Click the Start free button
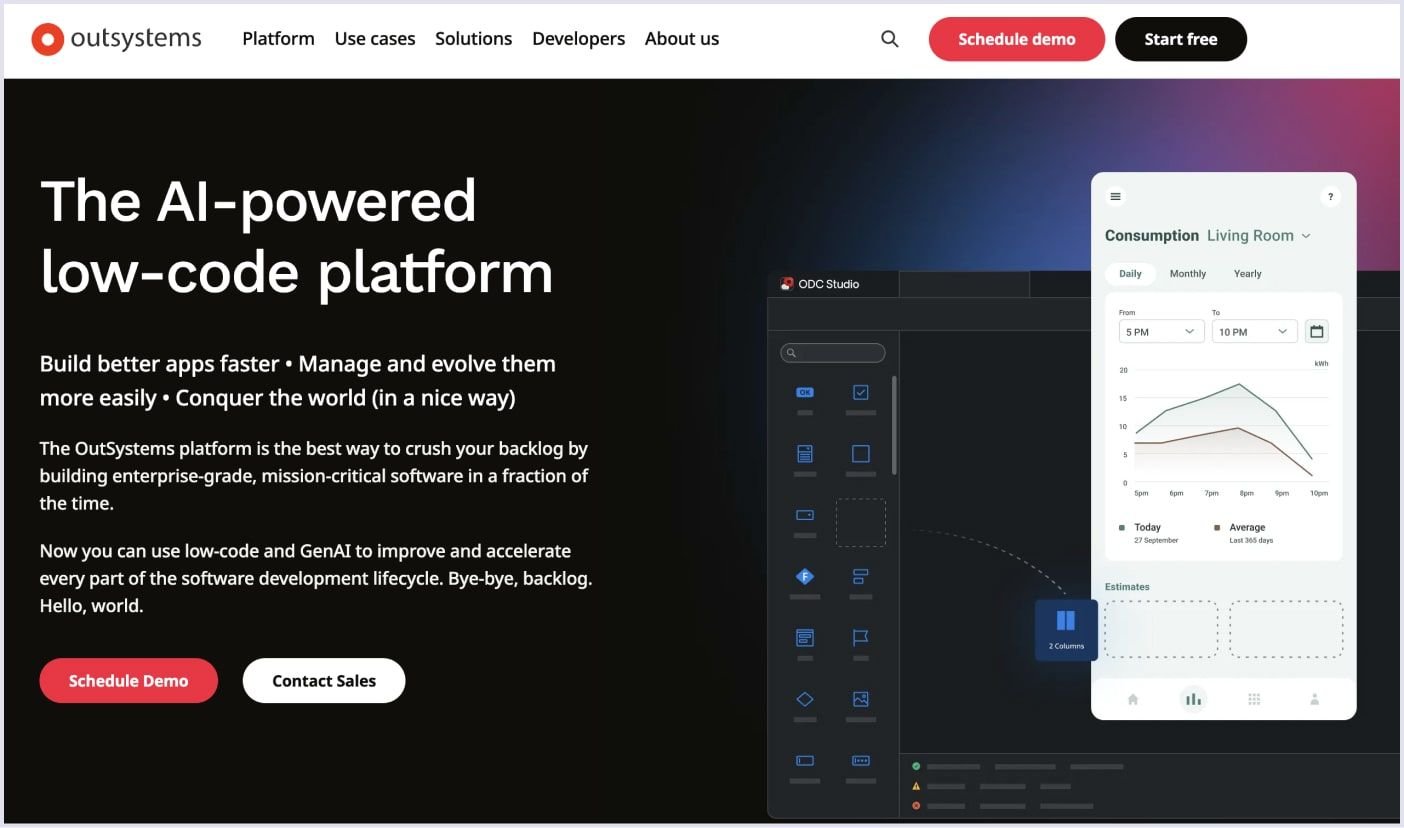Screen dimensions: 1404x828 click(x=1181, y=39)
